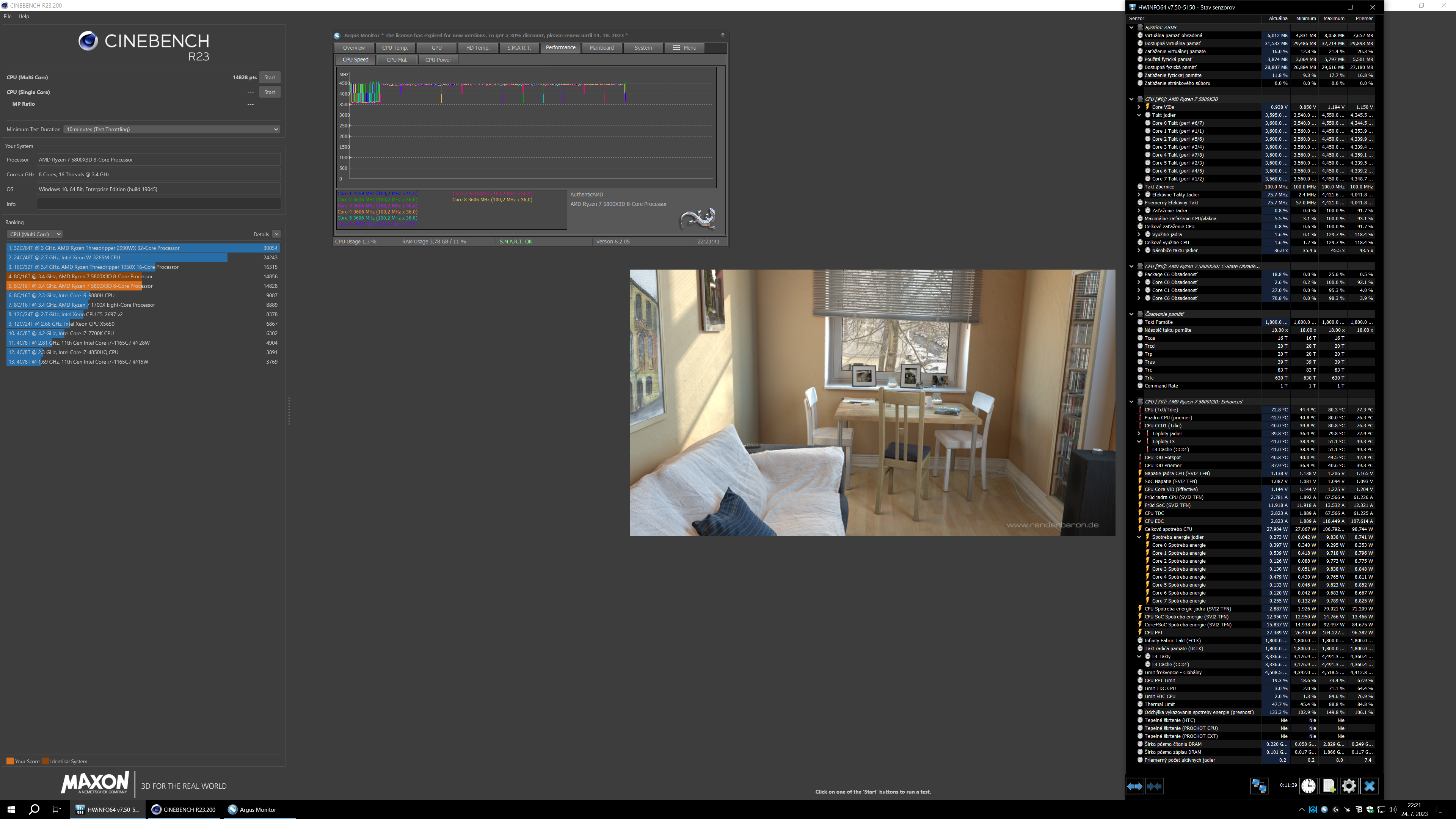Expand Násobiče taktu jadier row
The width and height of the screenshot is (1456, 819).
click(1139, 250)
